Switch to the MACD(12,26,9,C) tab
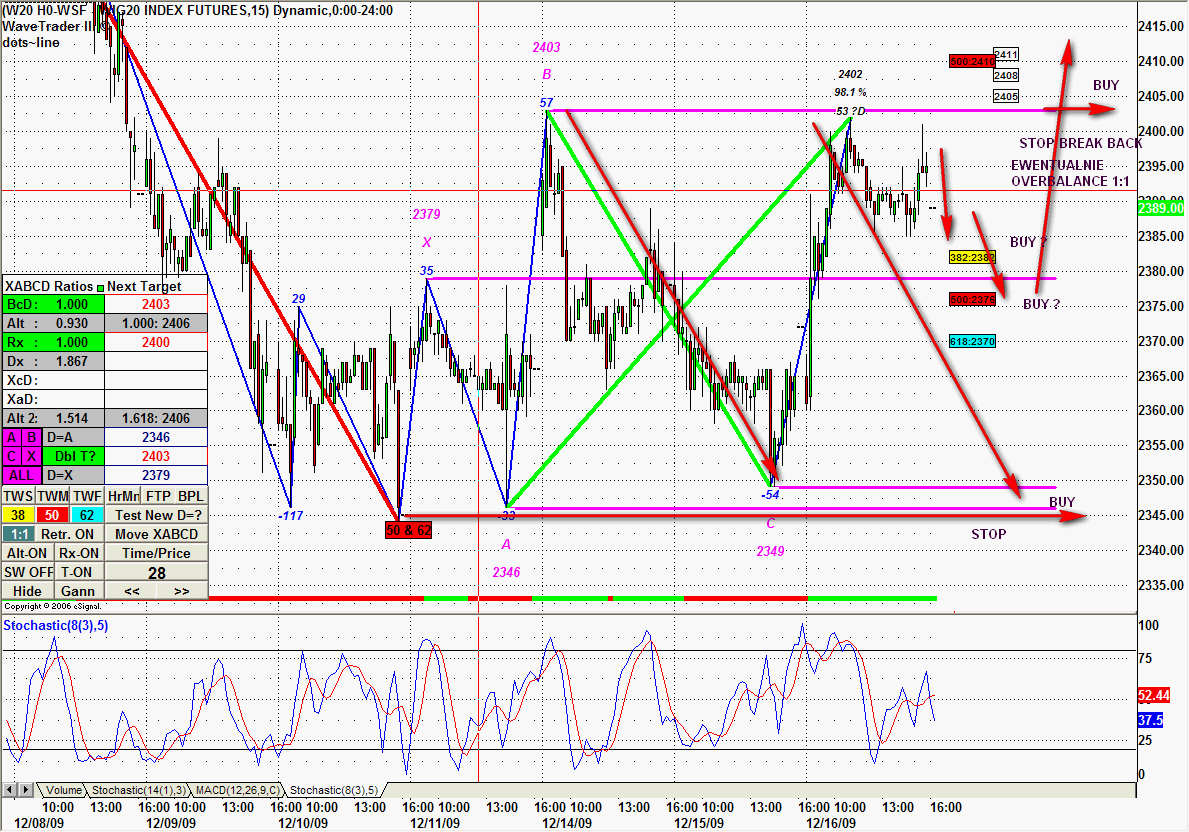1189x832 pixels. pos(239,789)
